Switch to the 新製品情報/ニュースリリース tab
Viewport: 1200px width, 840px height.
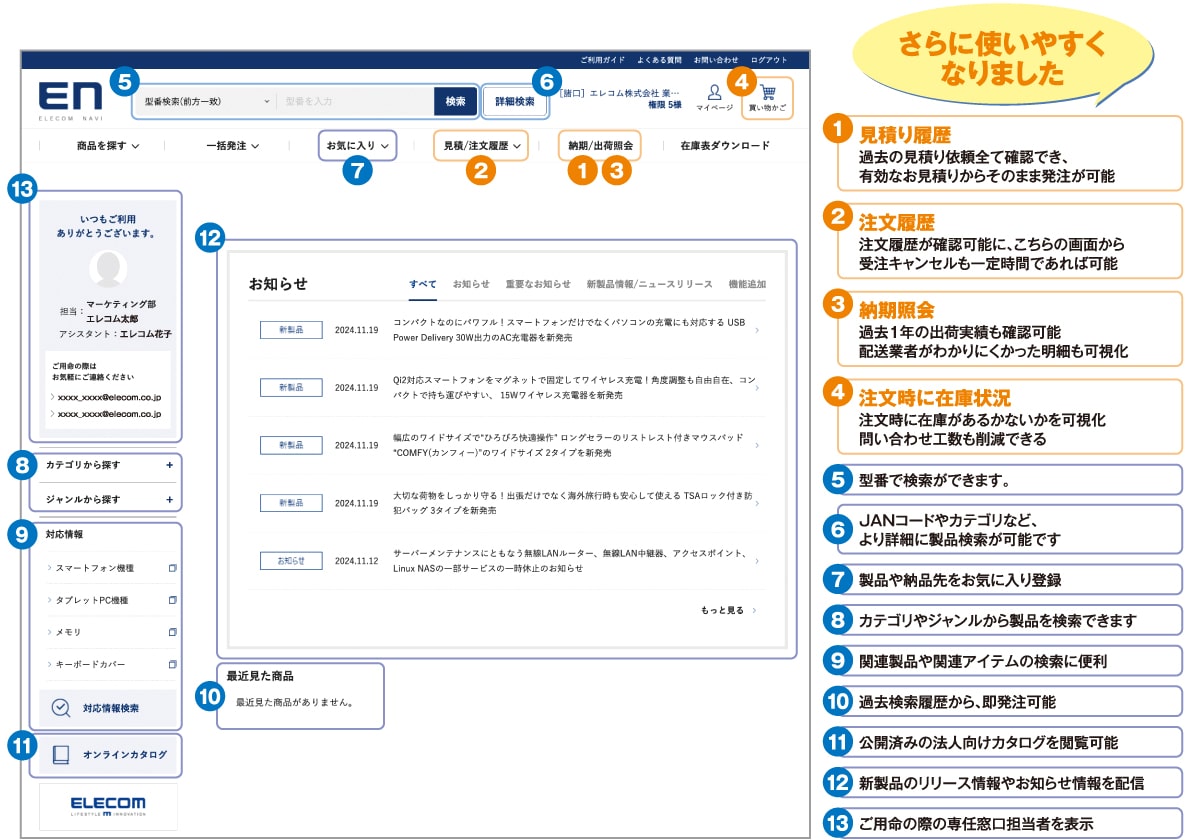point(649,284)
